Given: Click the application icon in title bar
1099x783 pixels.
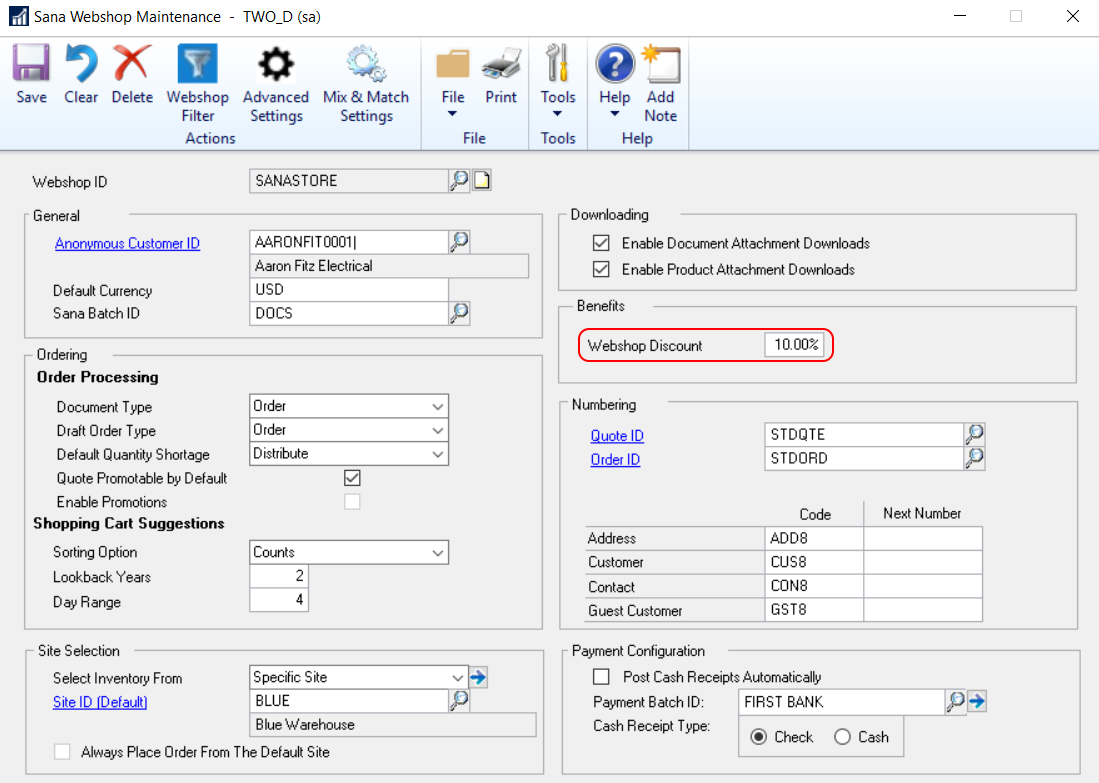Looking at the screenshot, I should click(x=18, y=16).
